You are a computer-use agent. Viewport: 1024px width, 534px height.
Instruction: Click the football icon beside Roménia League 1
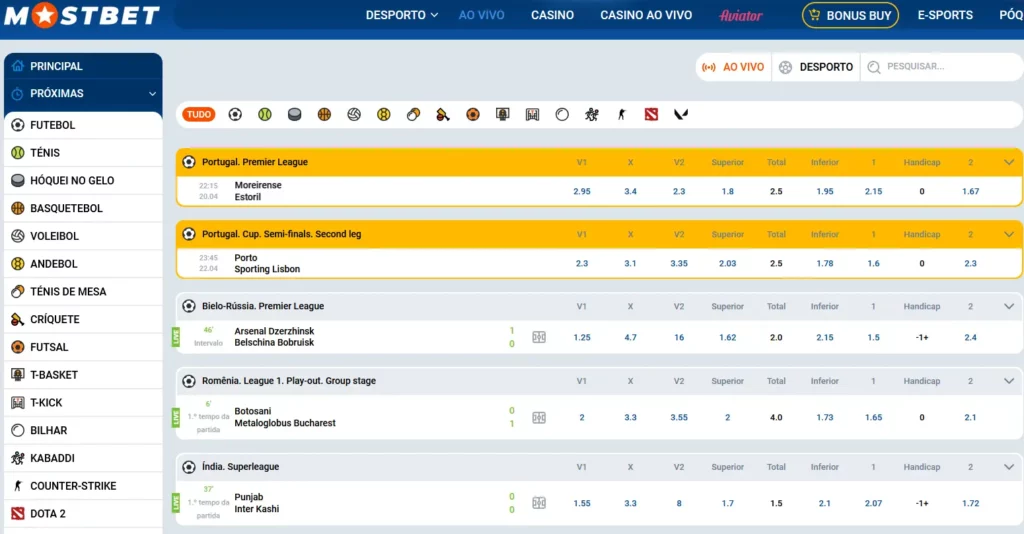pos(189,381)
